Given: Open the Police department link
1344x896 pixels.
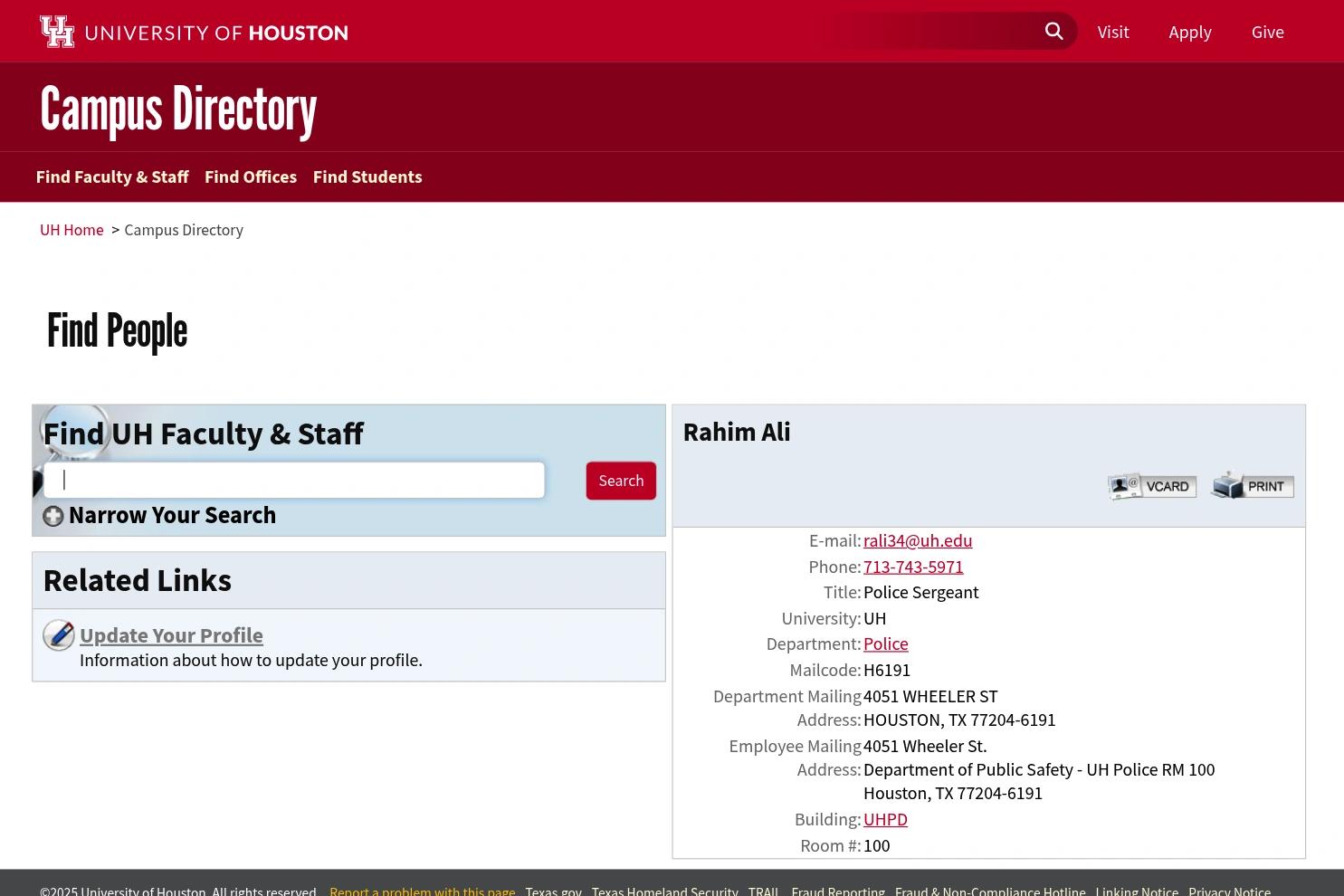Looking at the screenshot, I should (x=885, y=643).
